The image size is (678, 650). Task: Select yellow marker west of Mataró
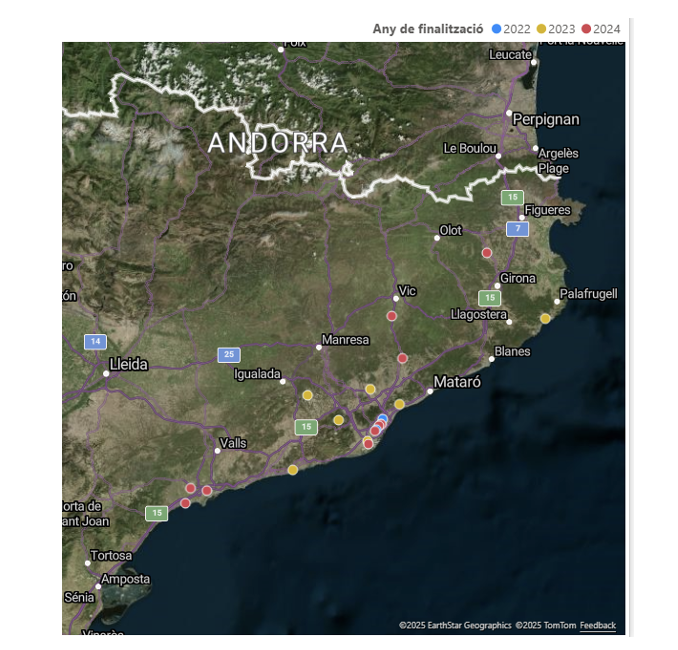399,404
